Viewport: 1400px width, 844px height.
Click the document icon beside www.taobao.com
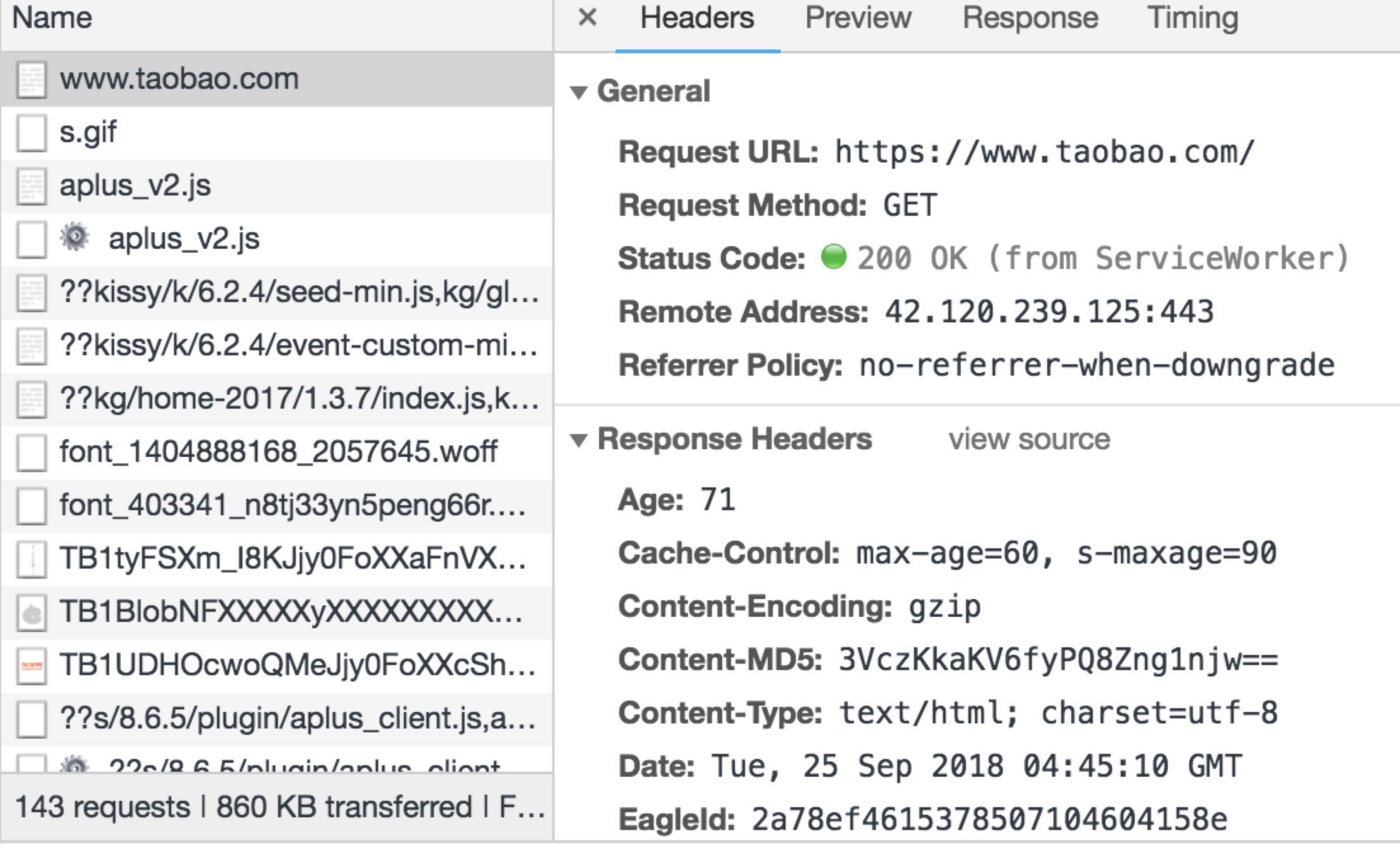tap(31, 80)
